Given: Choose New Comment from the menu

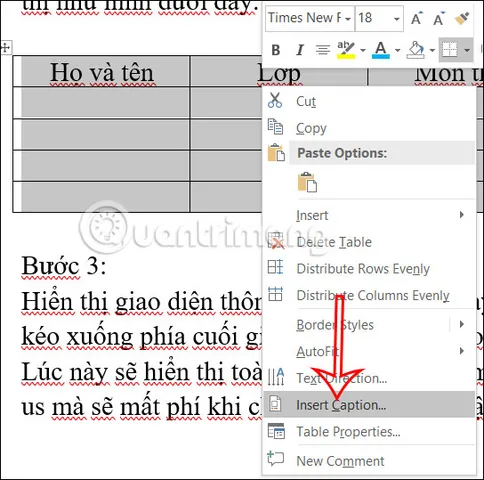Looking at the screenshot, I should 369,461.
